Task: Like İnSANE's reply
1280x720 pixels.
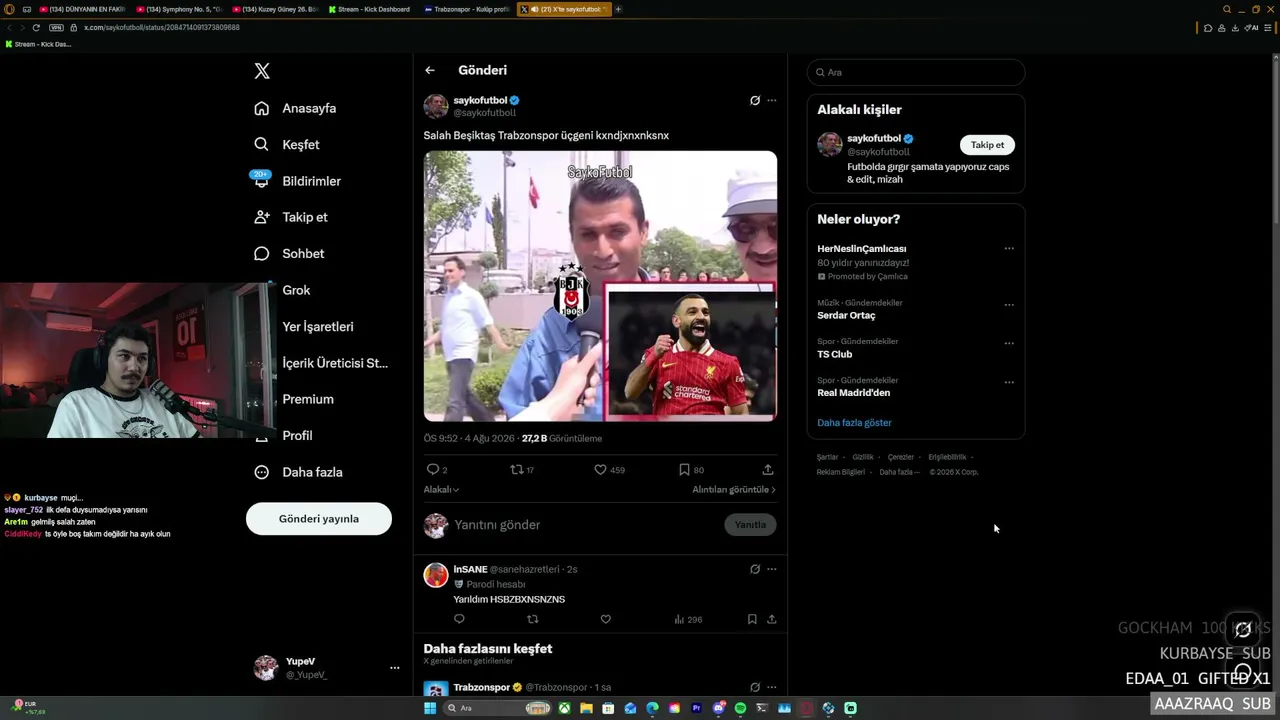Action: click(x=605, y=619)
